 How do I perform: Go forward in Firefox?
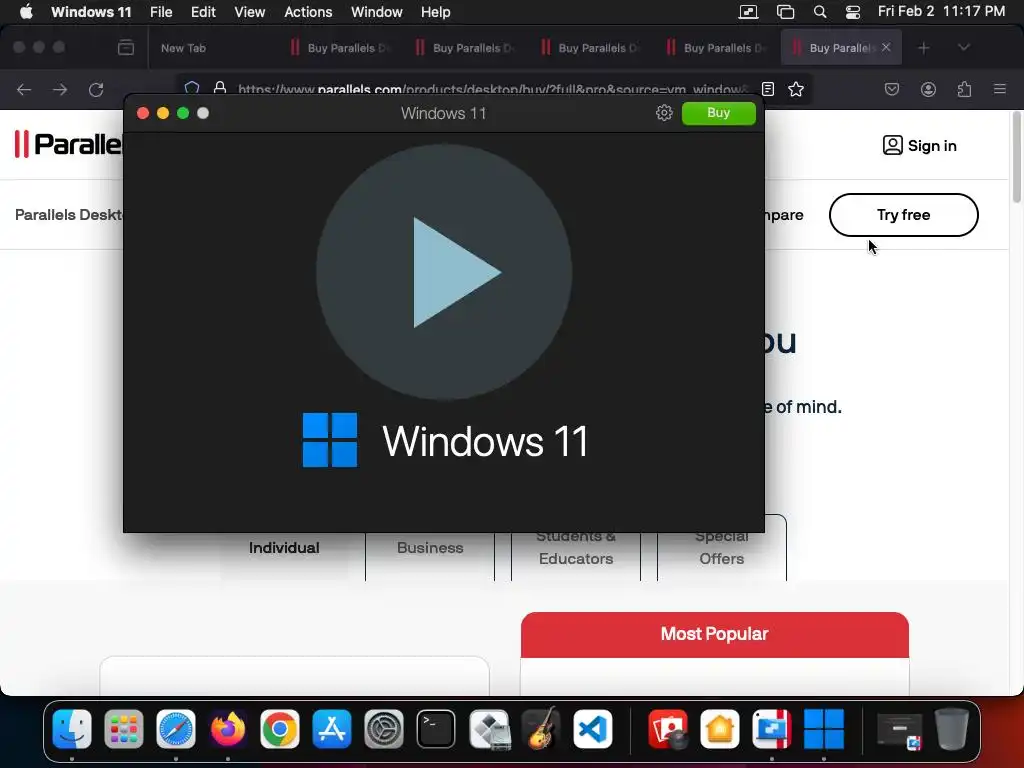click(x=60, y=89)
